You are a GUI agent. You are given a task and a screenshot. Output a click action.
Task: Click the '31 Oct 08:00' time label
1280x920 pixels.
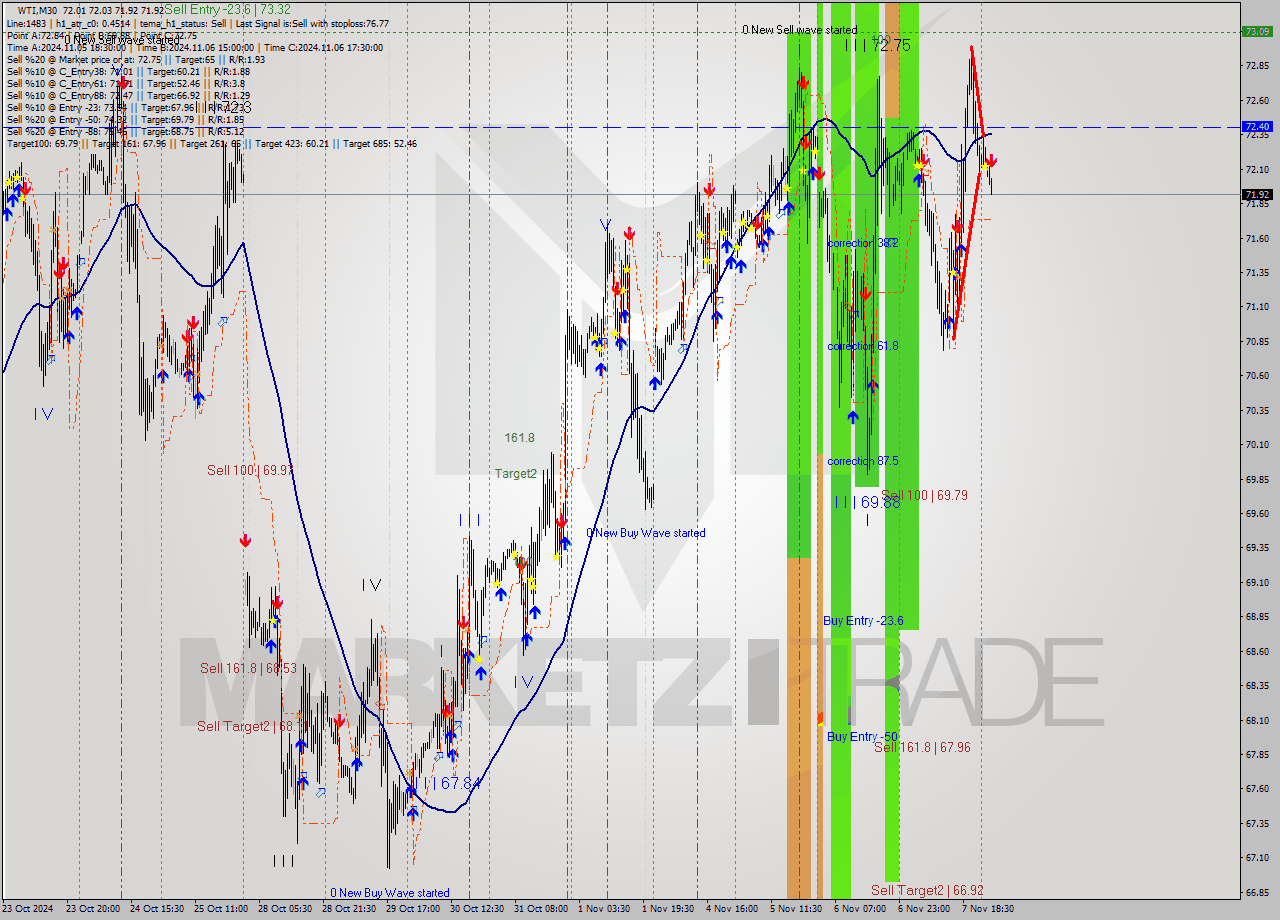click(x=543, y=909)
